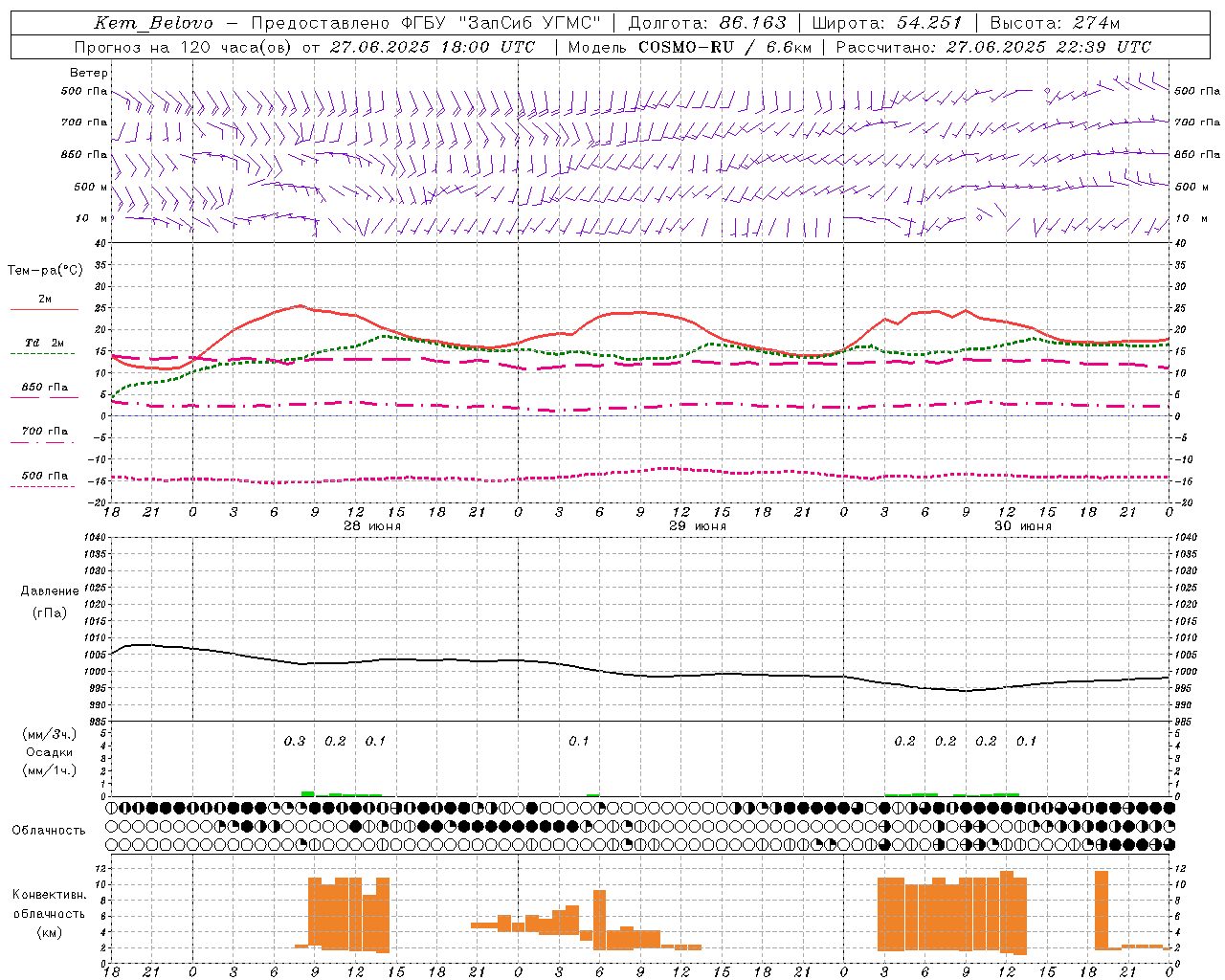Click the Рассчитано: 27.06.2025 22:39 UTC timestamp

993,47
